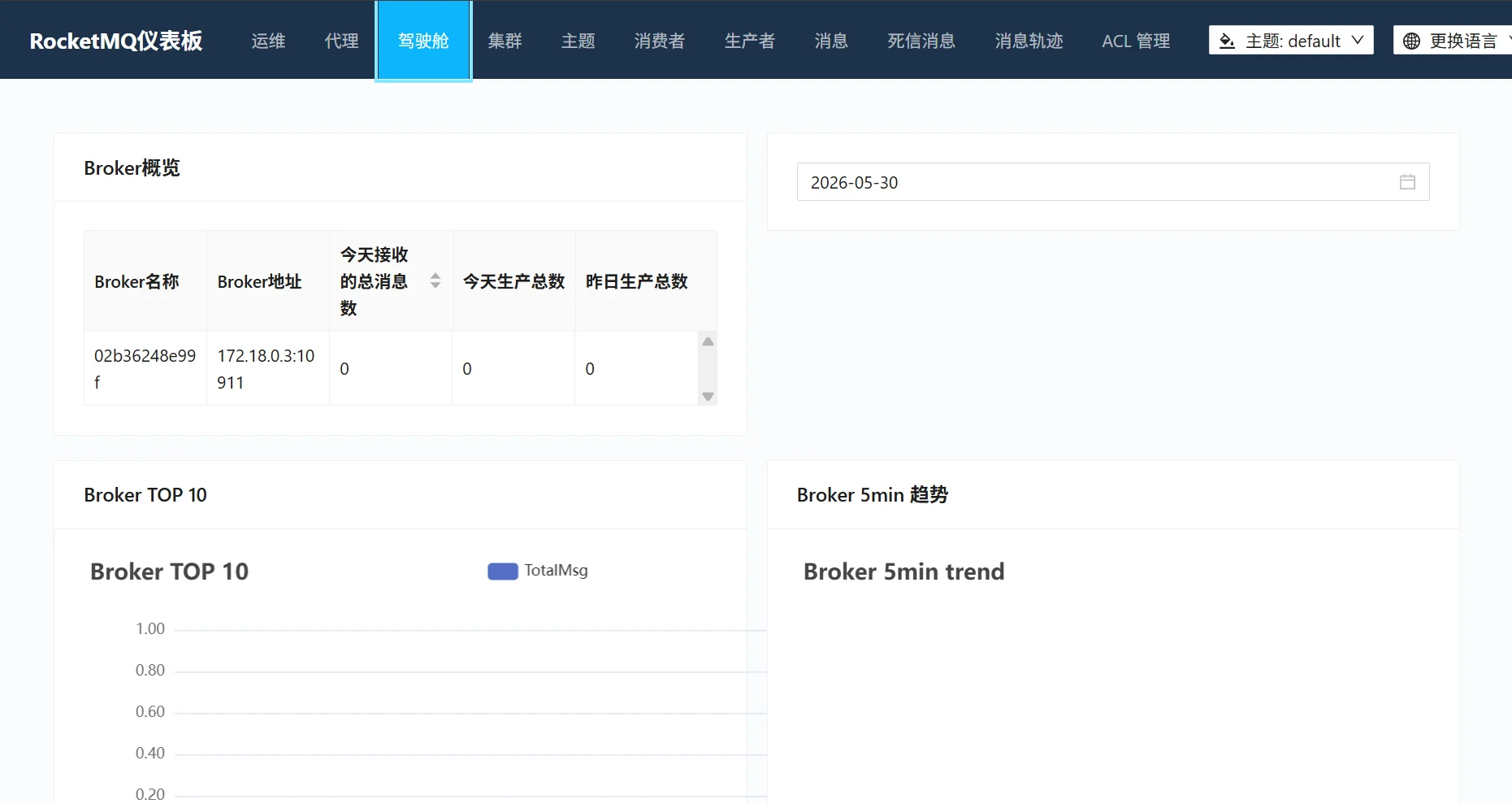Image resolution: width=1512 pixels, height=804 pixels.
Task: Click the Broker 5min 趋势 card title
Action: pyautogui.click(x=872, y=495)
